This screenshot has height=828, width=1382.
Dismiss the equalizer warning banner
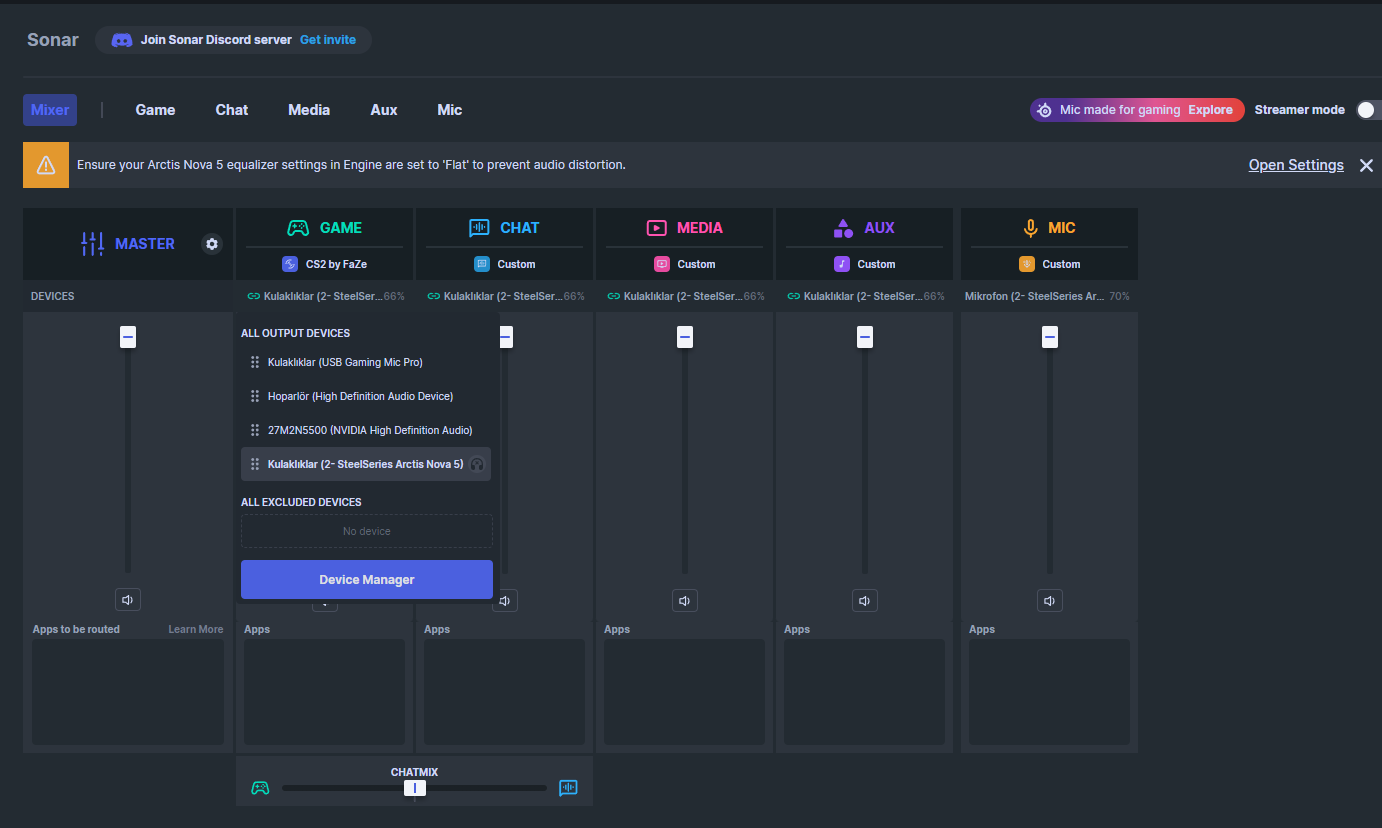pyautogui.click(x=1366, y=165)
